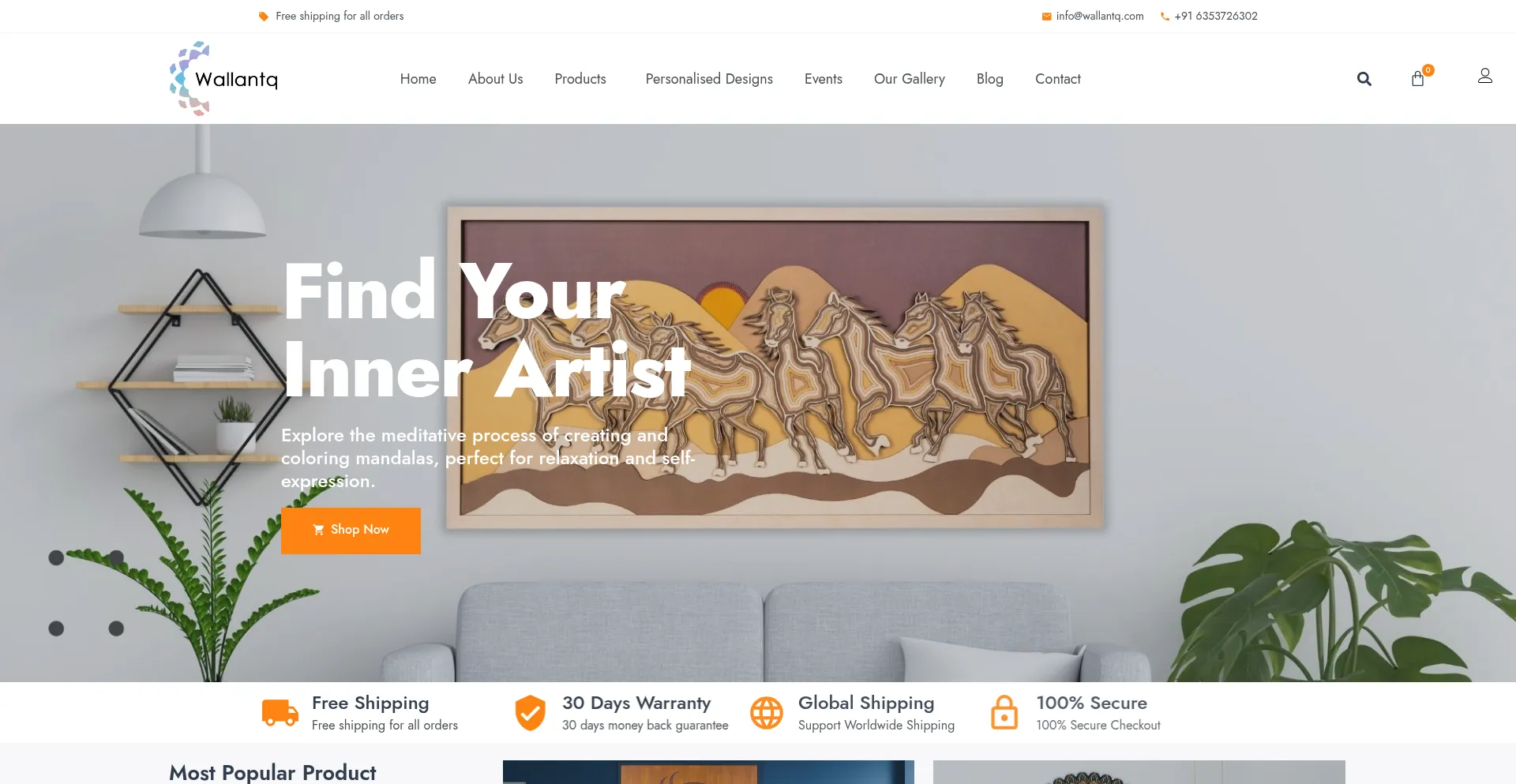Click the Shop Now button
The image size is (1516, 784).
pos(351,531)
